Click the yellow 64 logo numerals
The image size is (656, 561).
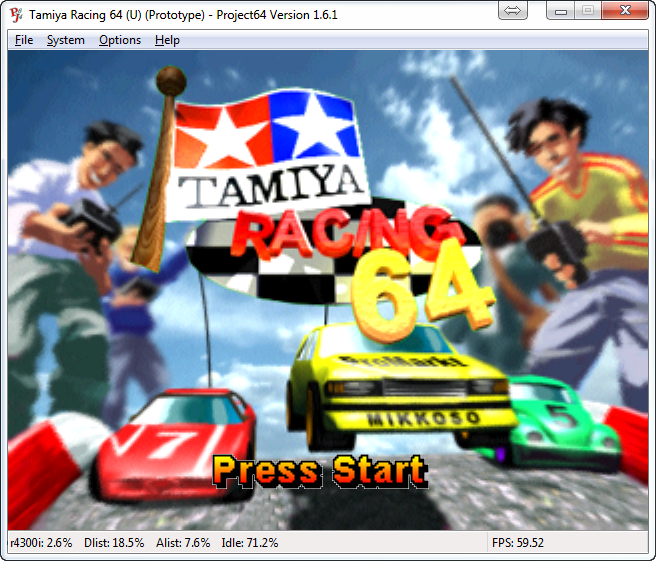[423, 293]
